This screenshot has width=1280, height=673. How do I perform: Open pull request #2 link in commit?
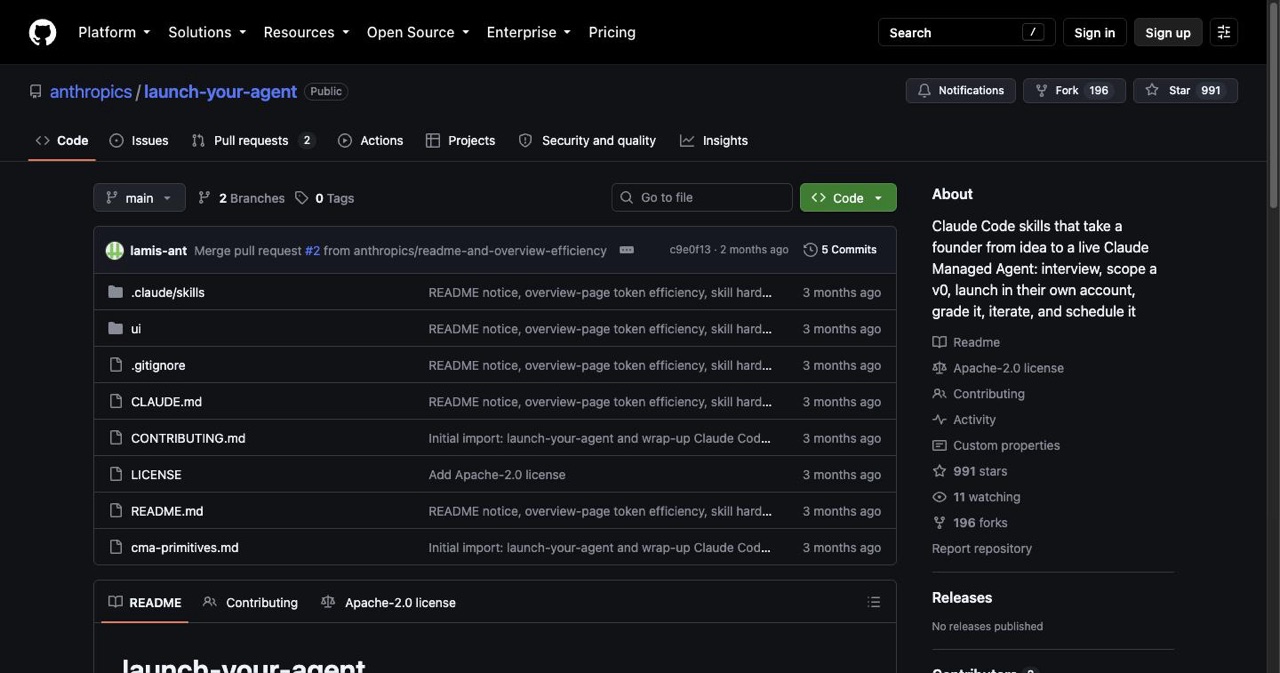click(312, 250)
